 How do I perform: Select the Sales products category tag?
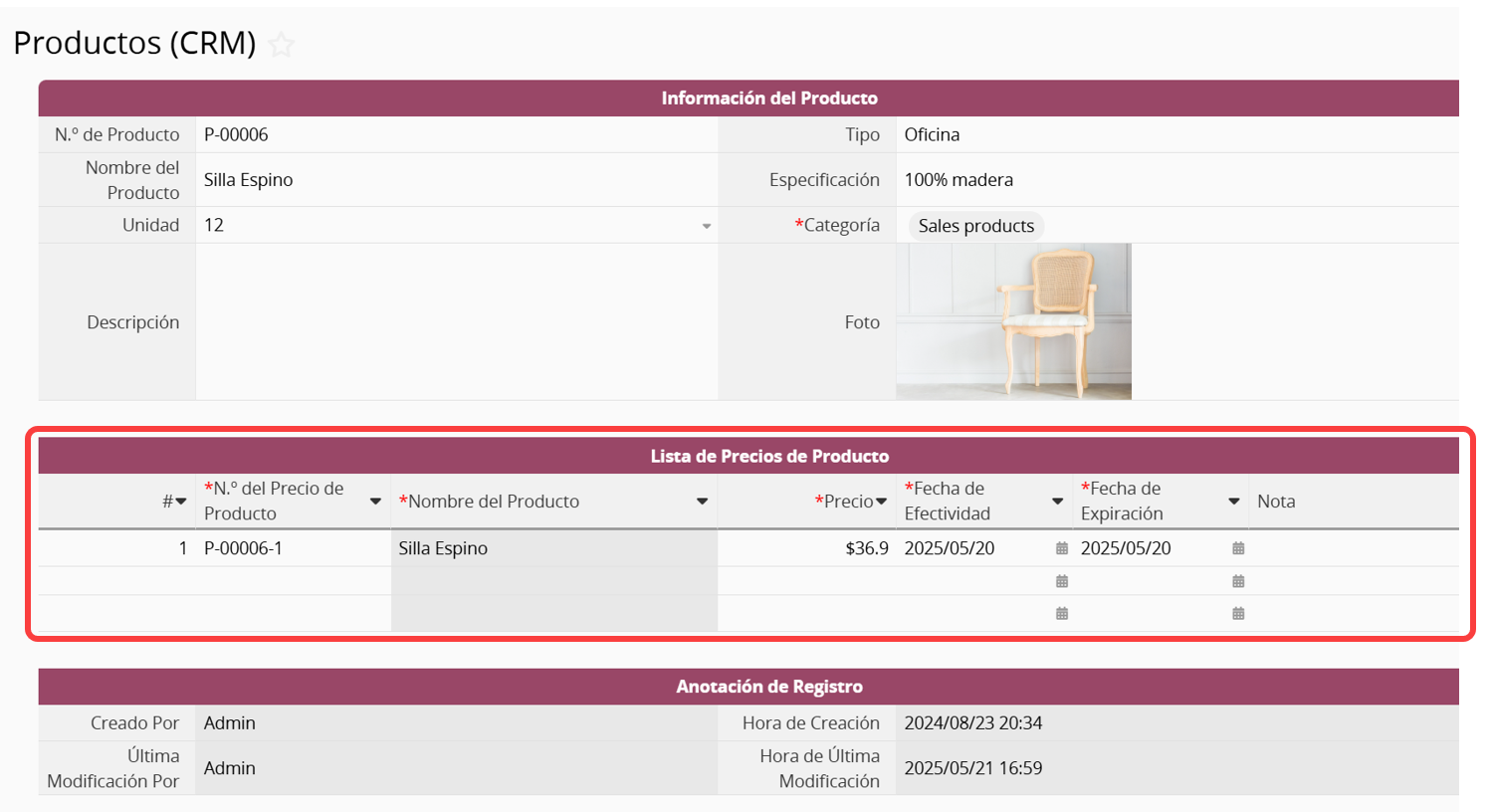(x=975, y=226)
